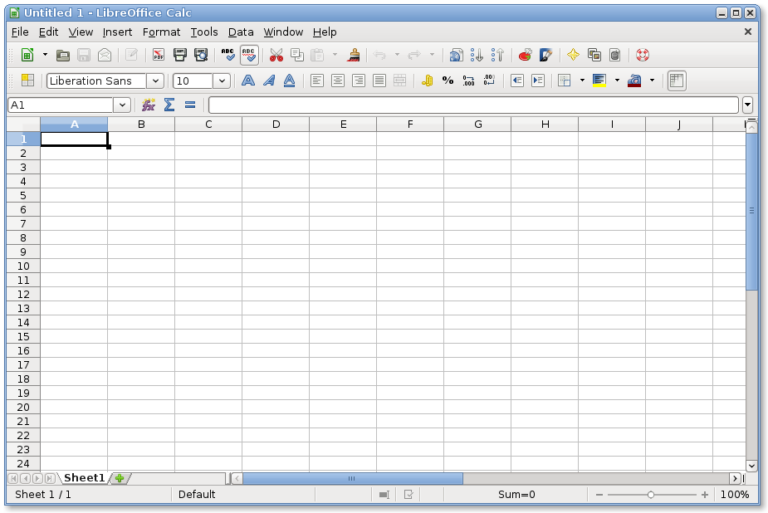Click the add new sheet button
This screenshot has height=513, width=768.
click(x=119, y=478)
